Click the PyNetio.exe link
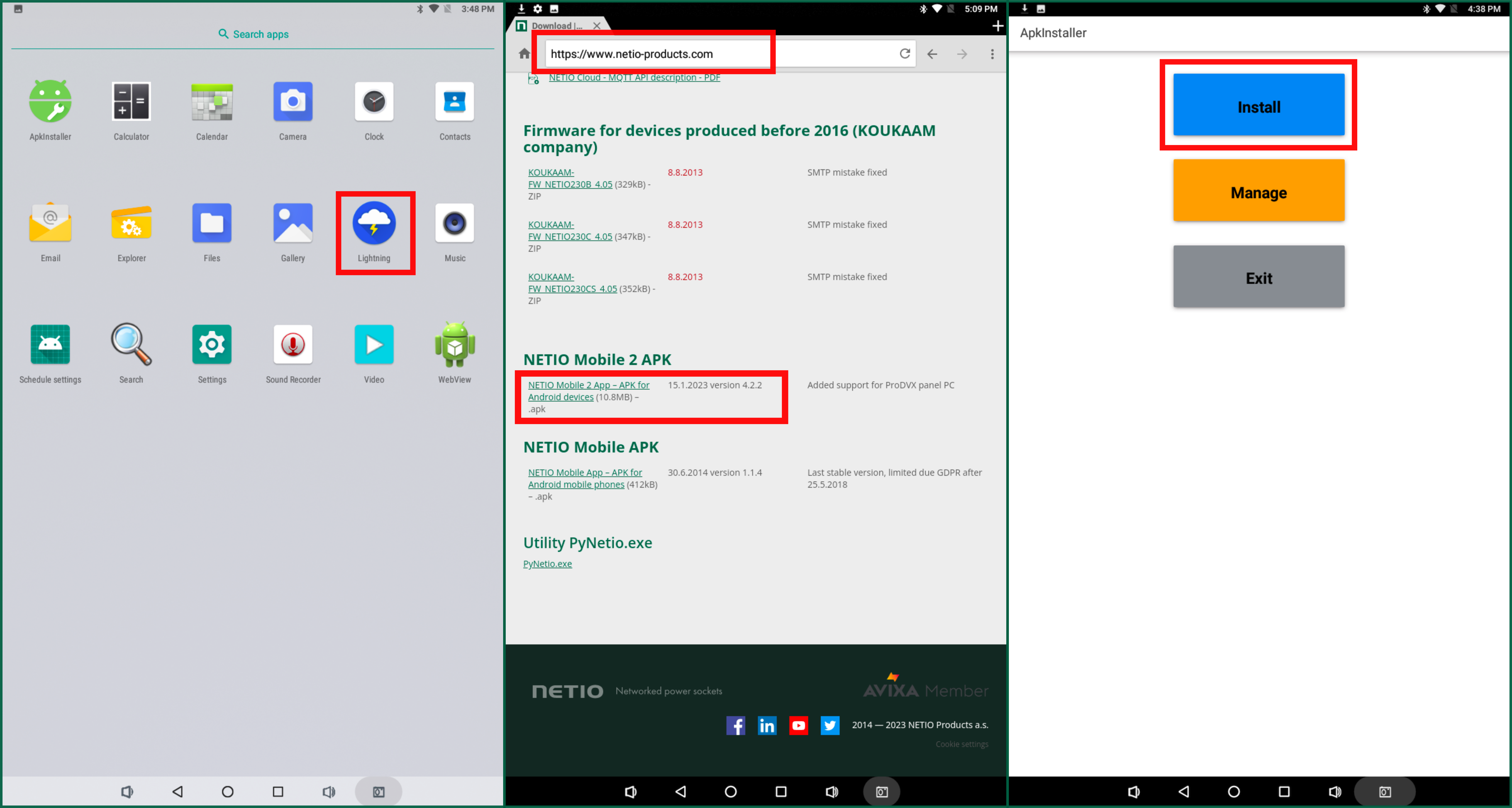Image resolution: width=1512 pixels, height=808 pixels. (548, 564)
